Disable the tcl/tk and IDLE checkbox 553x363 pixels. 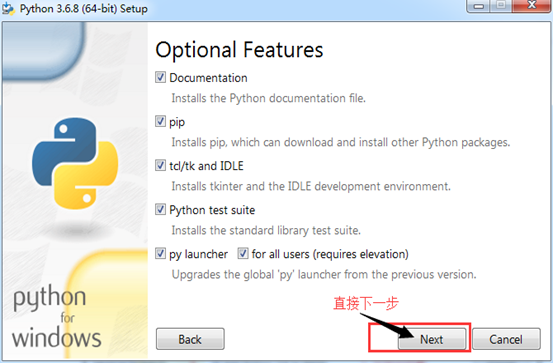[x=160, y=165]
